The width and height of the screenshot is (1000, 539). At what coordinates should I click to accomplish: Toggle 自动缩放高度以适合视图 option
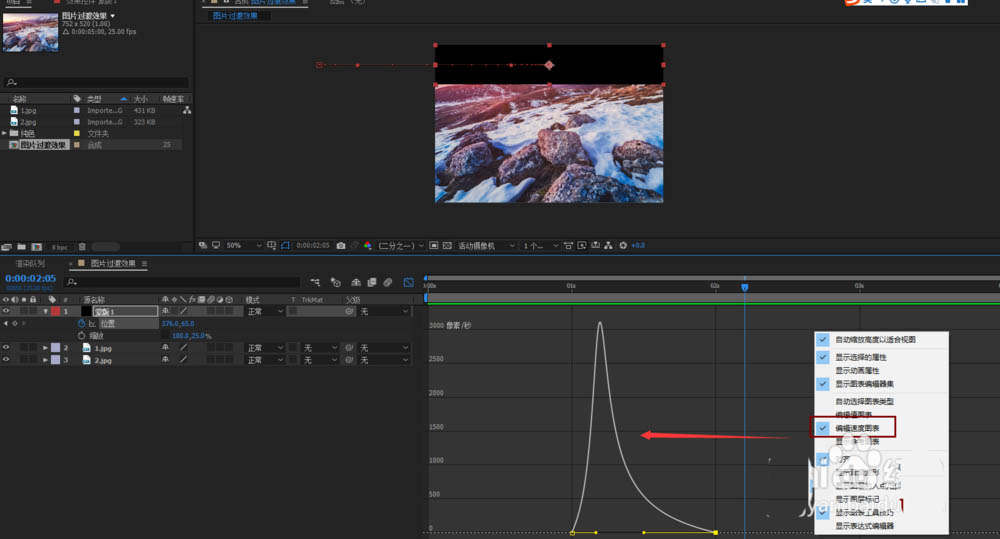point(875,340)
